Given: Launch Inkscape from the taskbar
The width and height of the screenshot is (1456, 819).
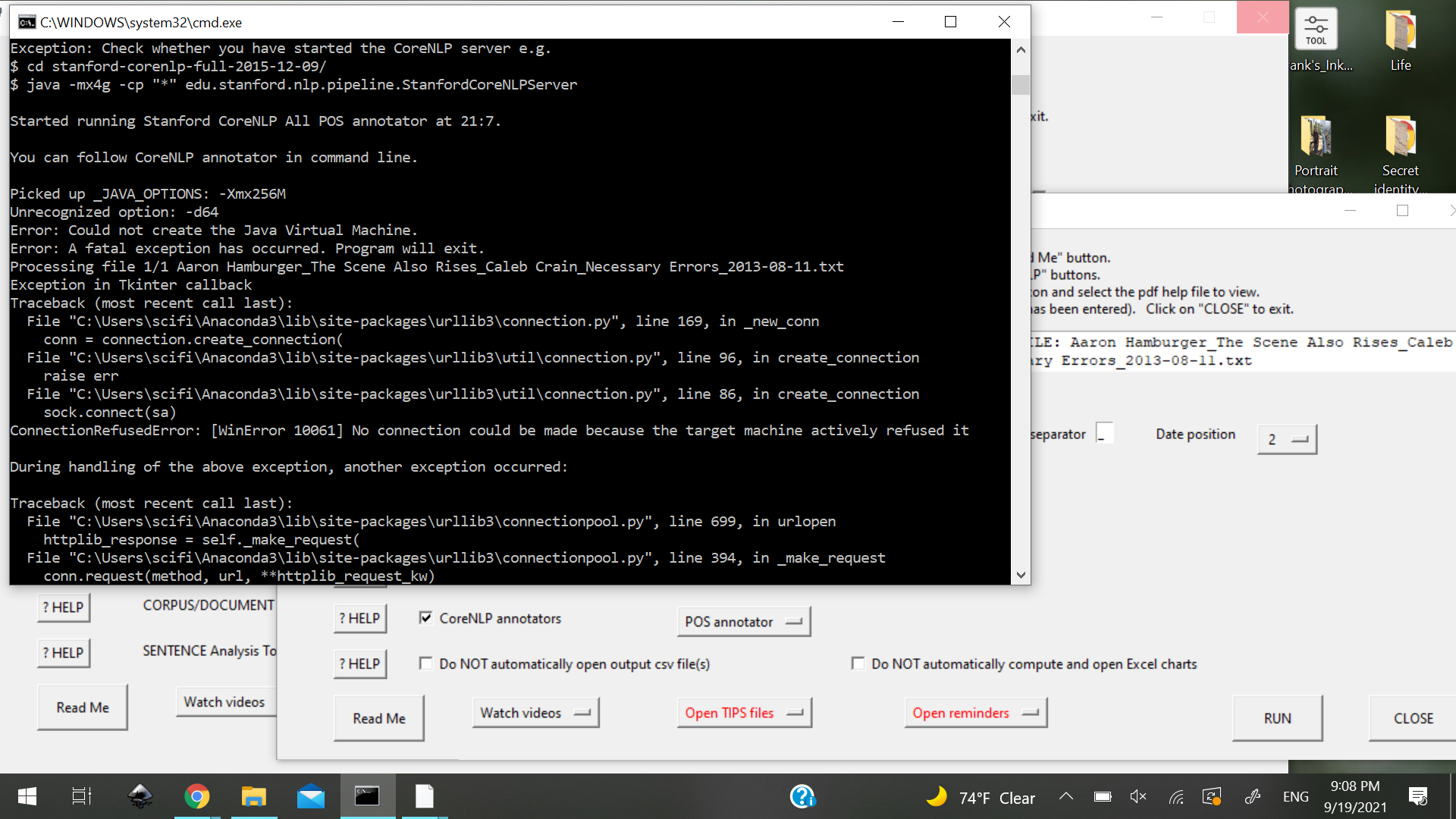Looking at the screenshot, I should pyautogui.click(x=140, y=796).
